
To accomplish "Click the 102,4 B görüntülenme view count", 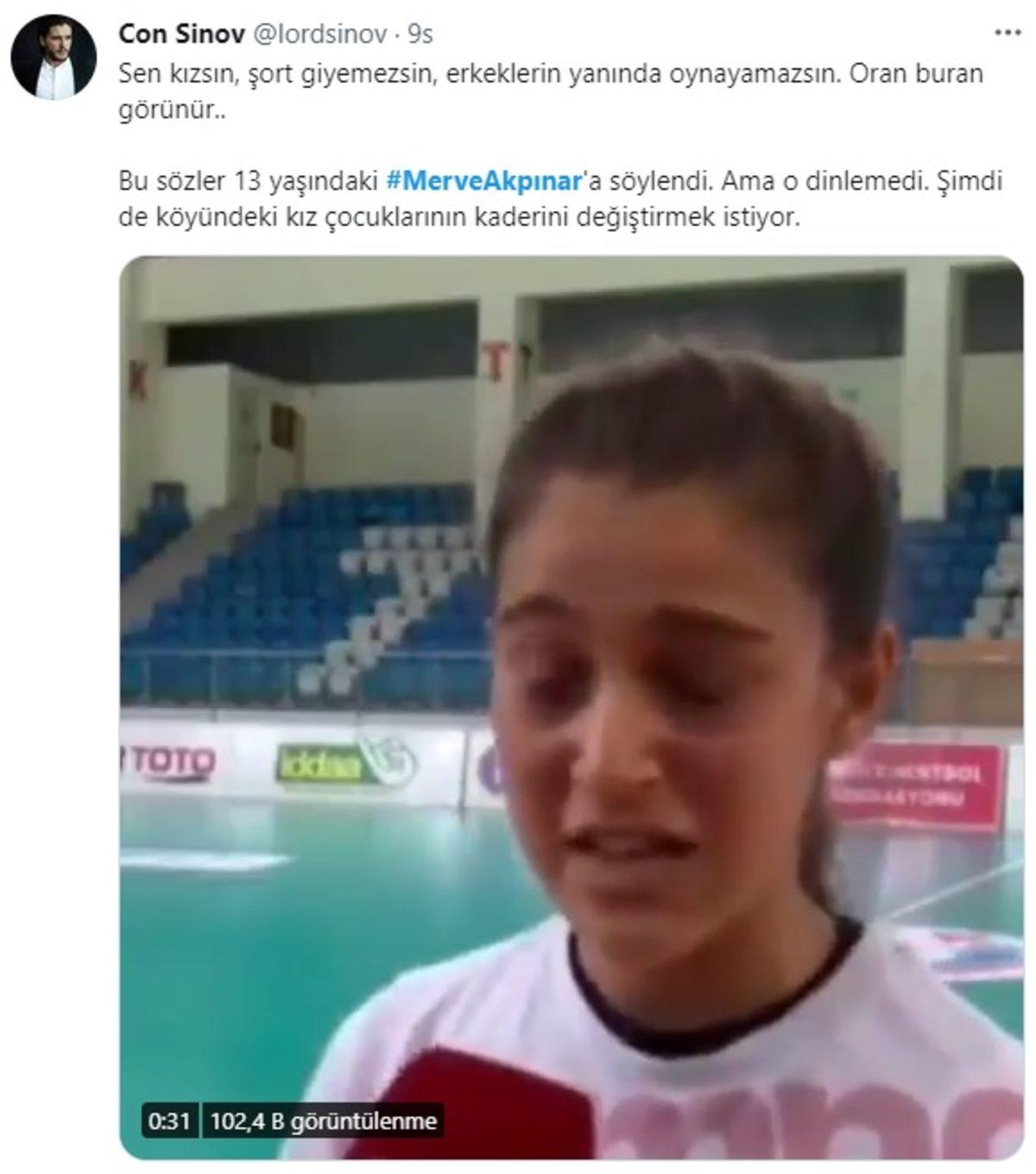I will pyautogui.click(x=323, y=1121).
